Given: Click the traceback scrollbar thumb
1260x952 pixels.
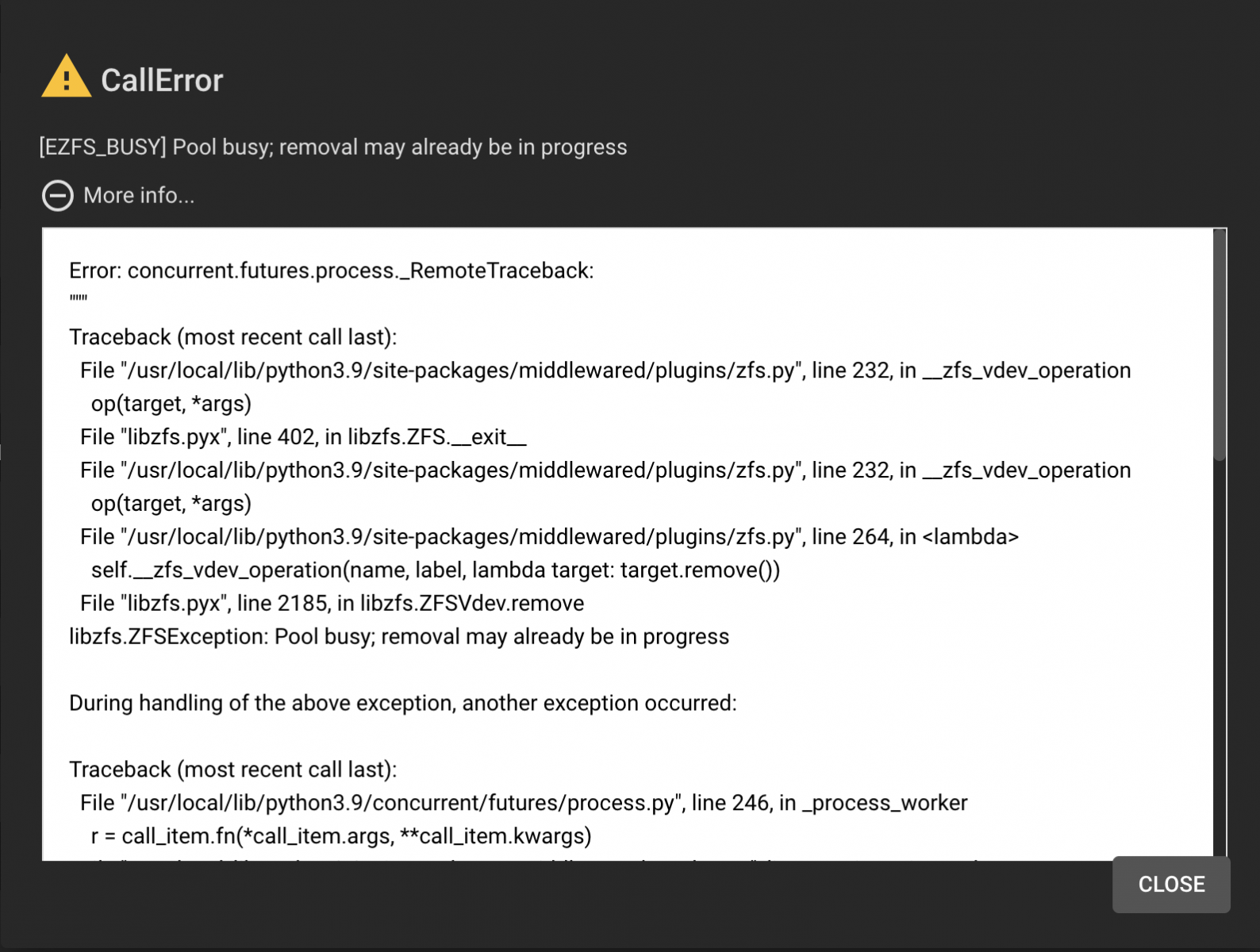Looking at the screenshot, I should [x=1220, y=344].
